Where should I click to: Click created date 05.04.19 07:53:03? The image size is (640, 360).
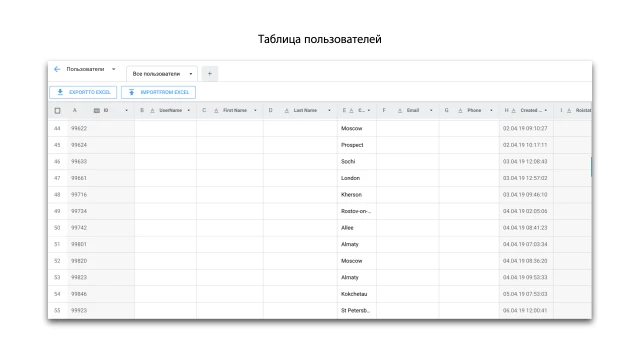tap(525, 294)
